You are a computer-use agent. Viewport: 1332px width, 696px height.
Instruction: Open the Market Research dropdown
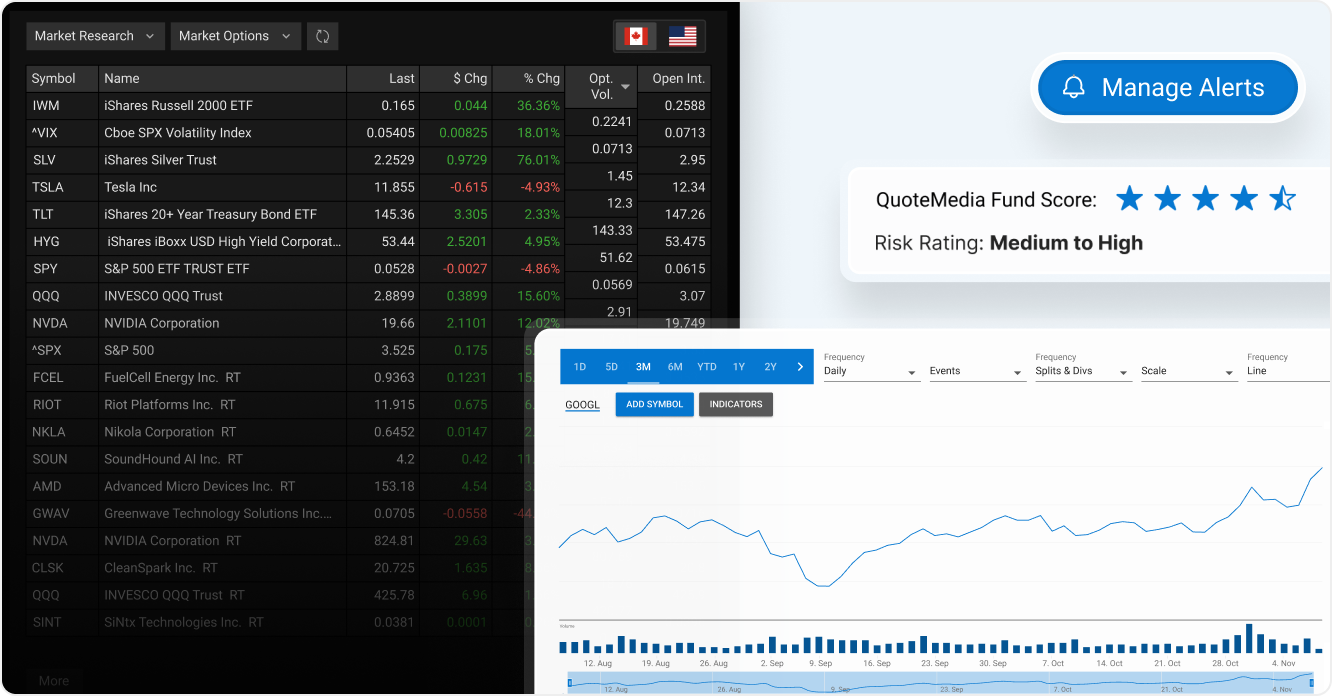tap(95, 35)
